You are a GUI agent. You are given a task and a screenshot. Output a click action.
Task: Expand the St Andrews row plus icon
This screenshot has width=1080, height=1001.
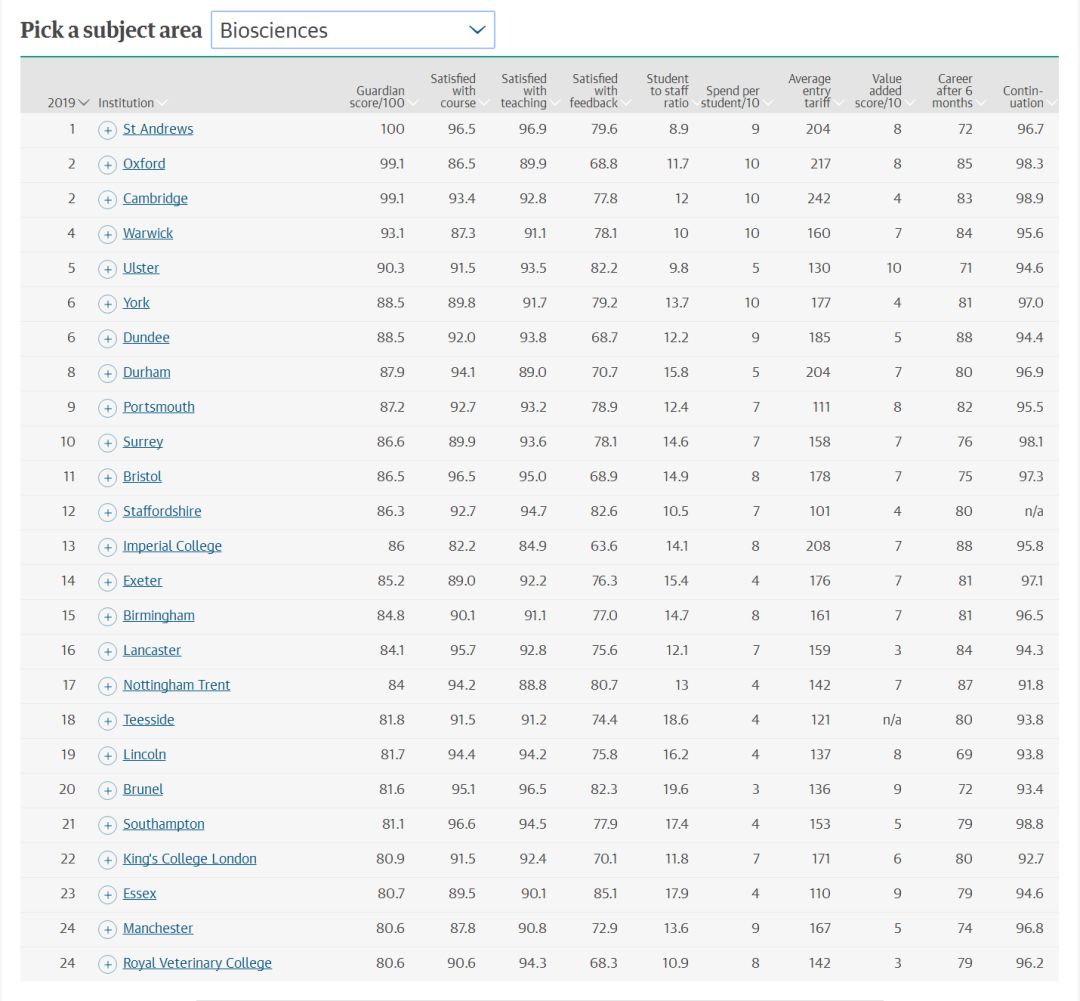(107, 130)
